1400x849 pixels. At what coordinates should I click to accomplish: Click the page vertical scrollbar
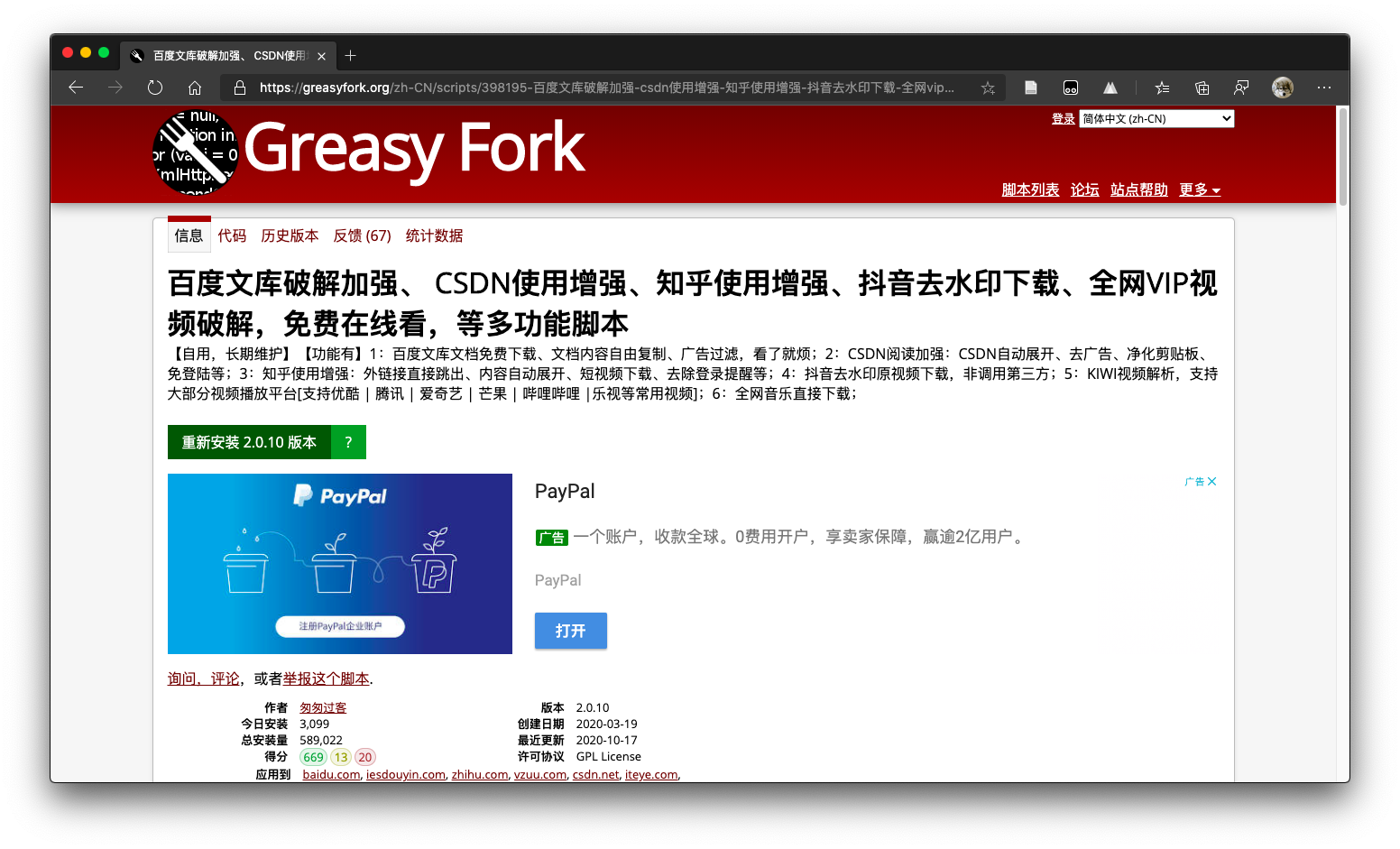pyautogui.click(x=1343, y=159)
